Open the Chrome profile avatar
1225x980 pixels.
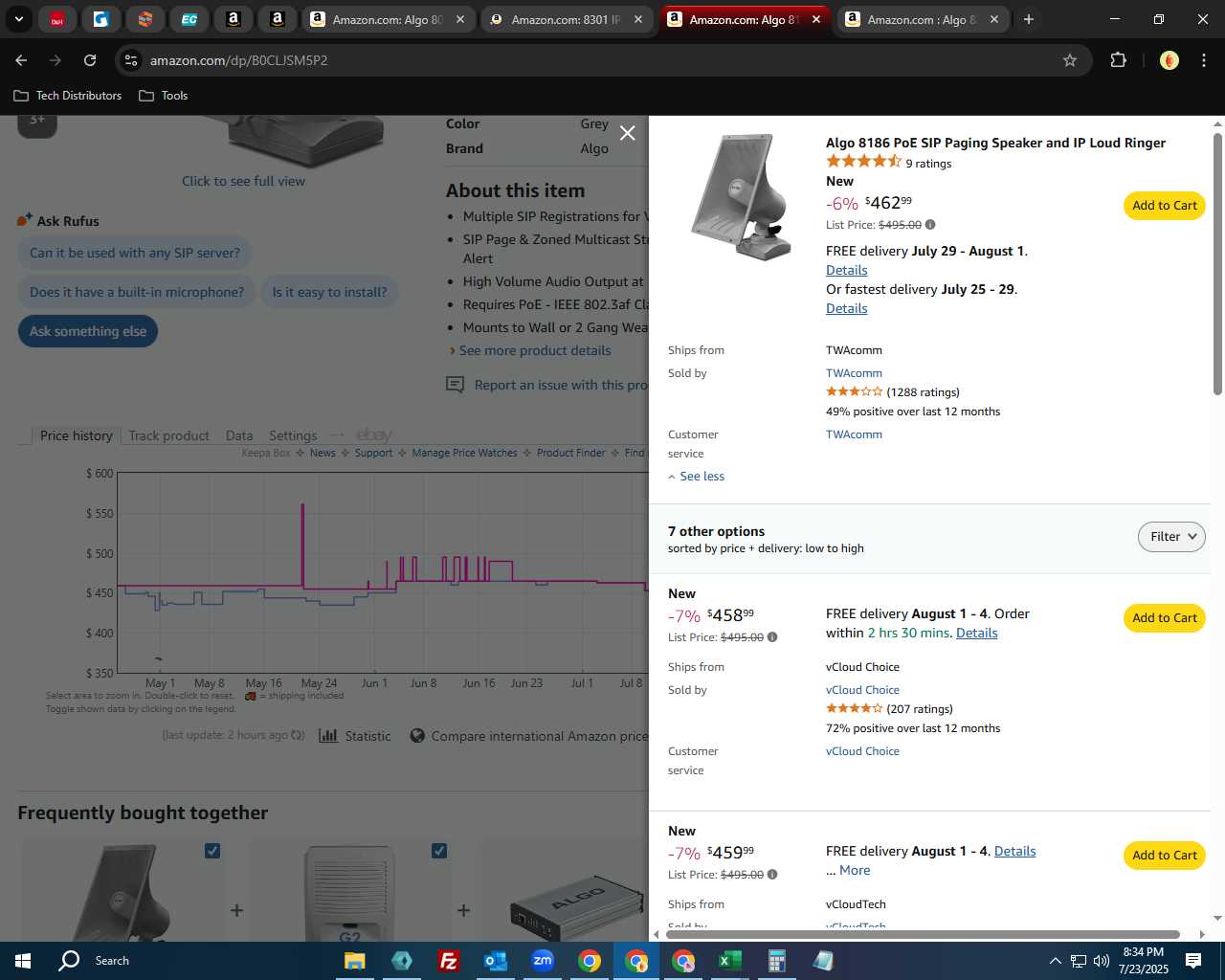click(x=1169, y=60)
